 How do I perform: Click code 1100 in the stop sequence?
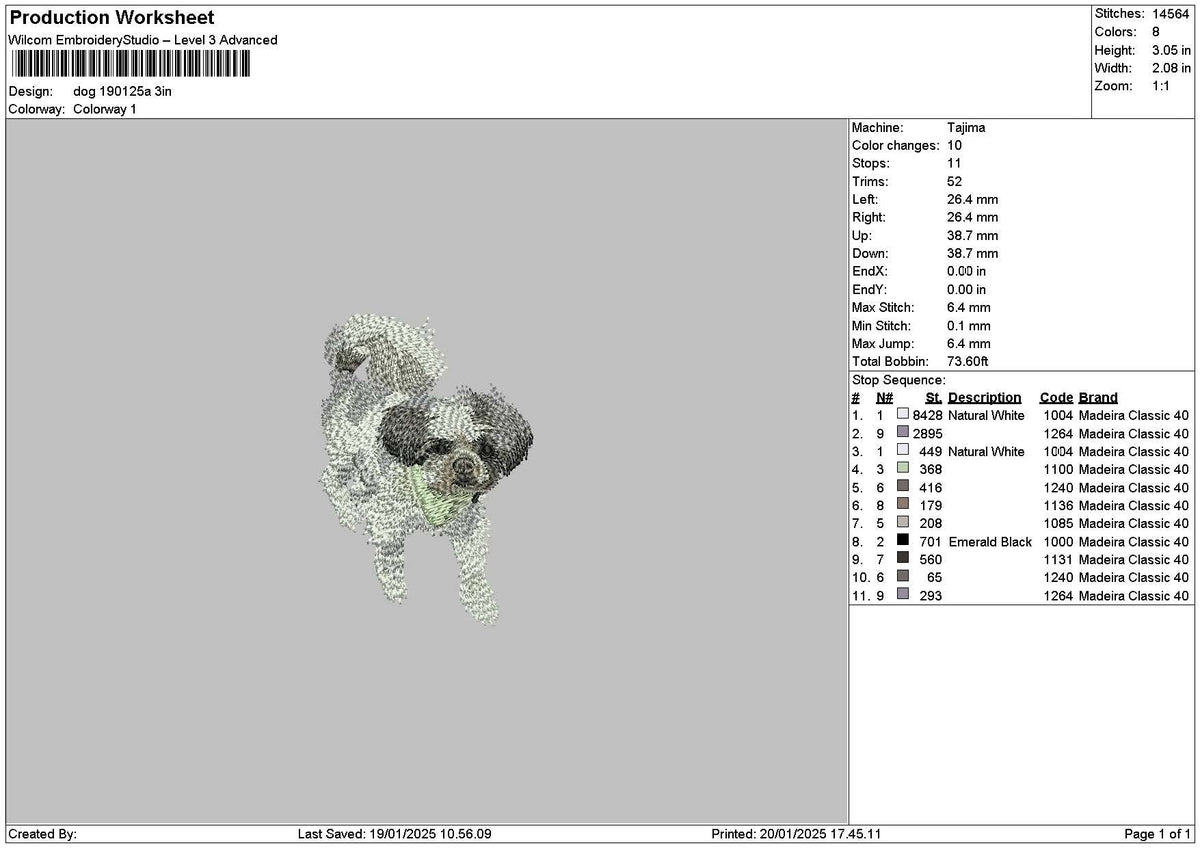[x=1058, y=470]
